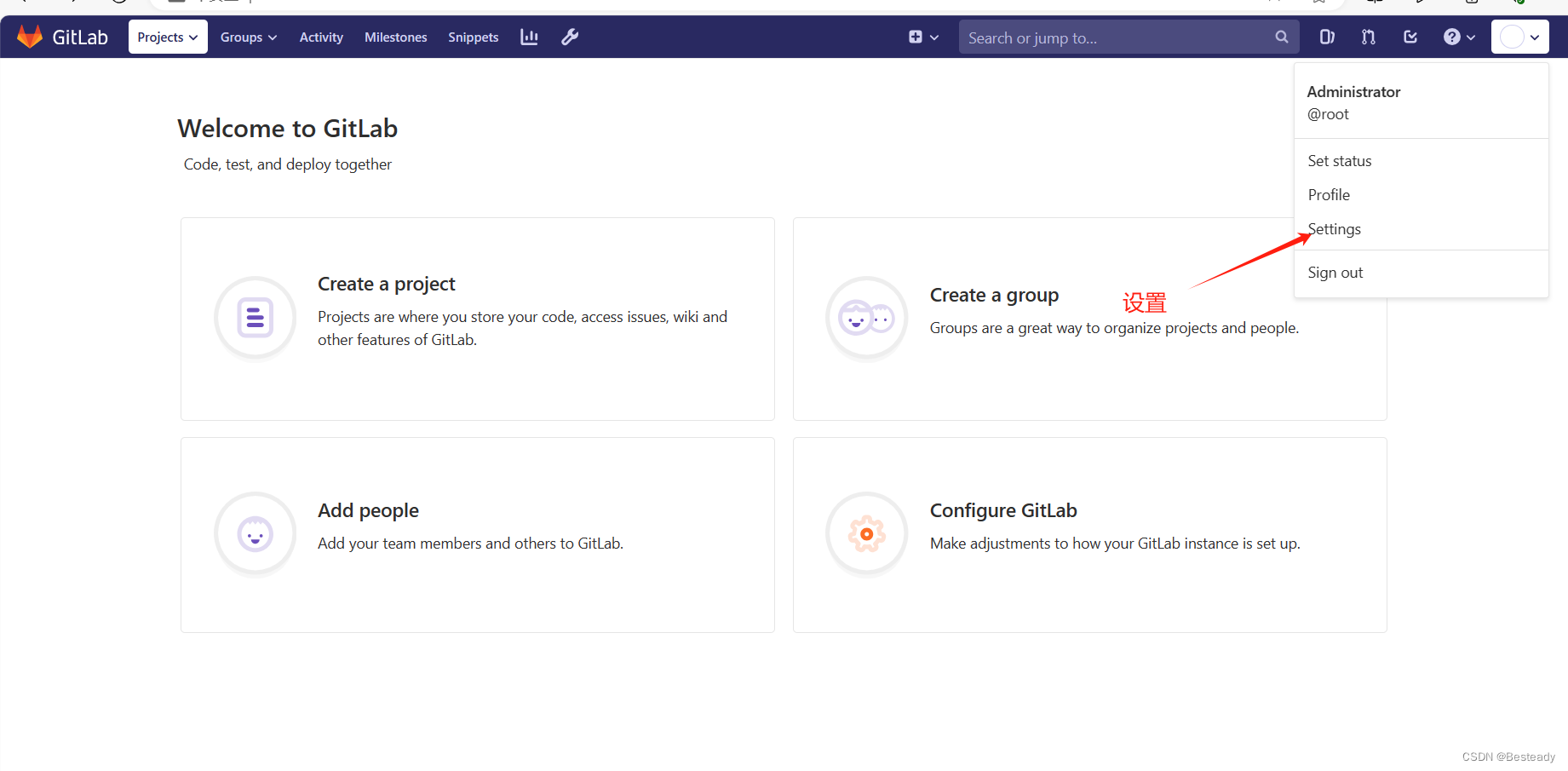Click the GitLab wordmark text

click(80, 37)
